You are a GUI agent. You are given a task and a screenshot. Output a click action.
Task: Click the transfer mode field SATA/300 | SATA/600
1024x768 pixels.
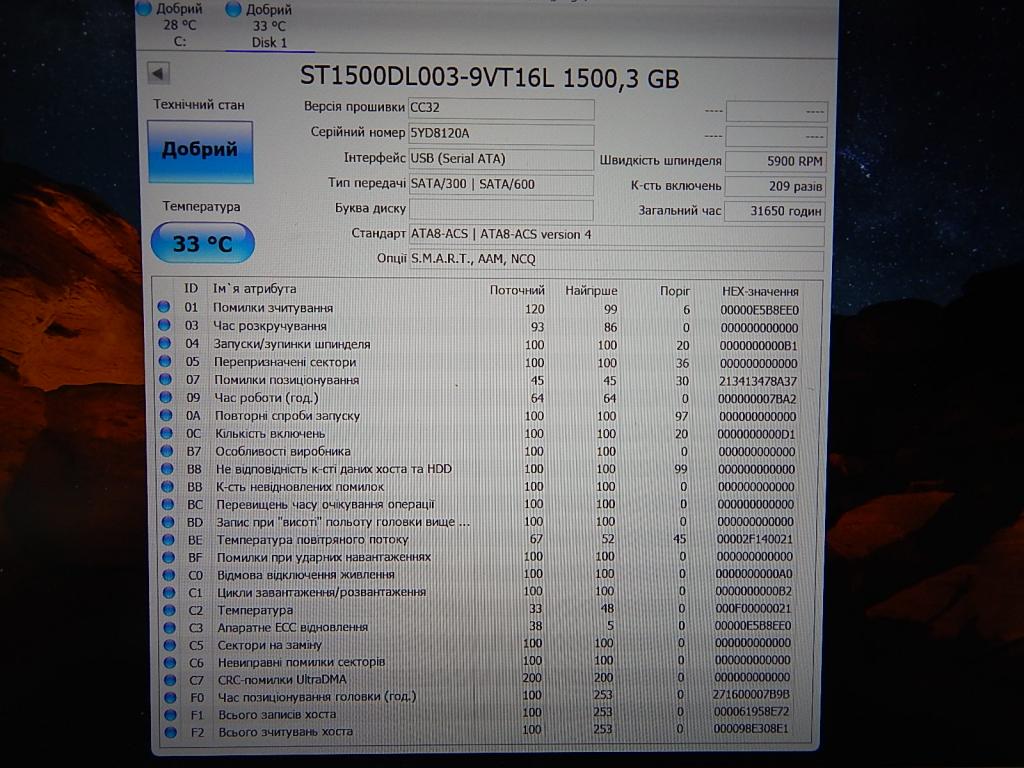[x=501, y=185]
